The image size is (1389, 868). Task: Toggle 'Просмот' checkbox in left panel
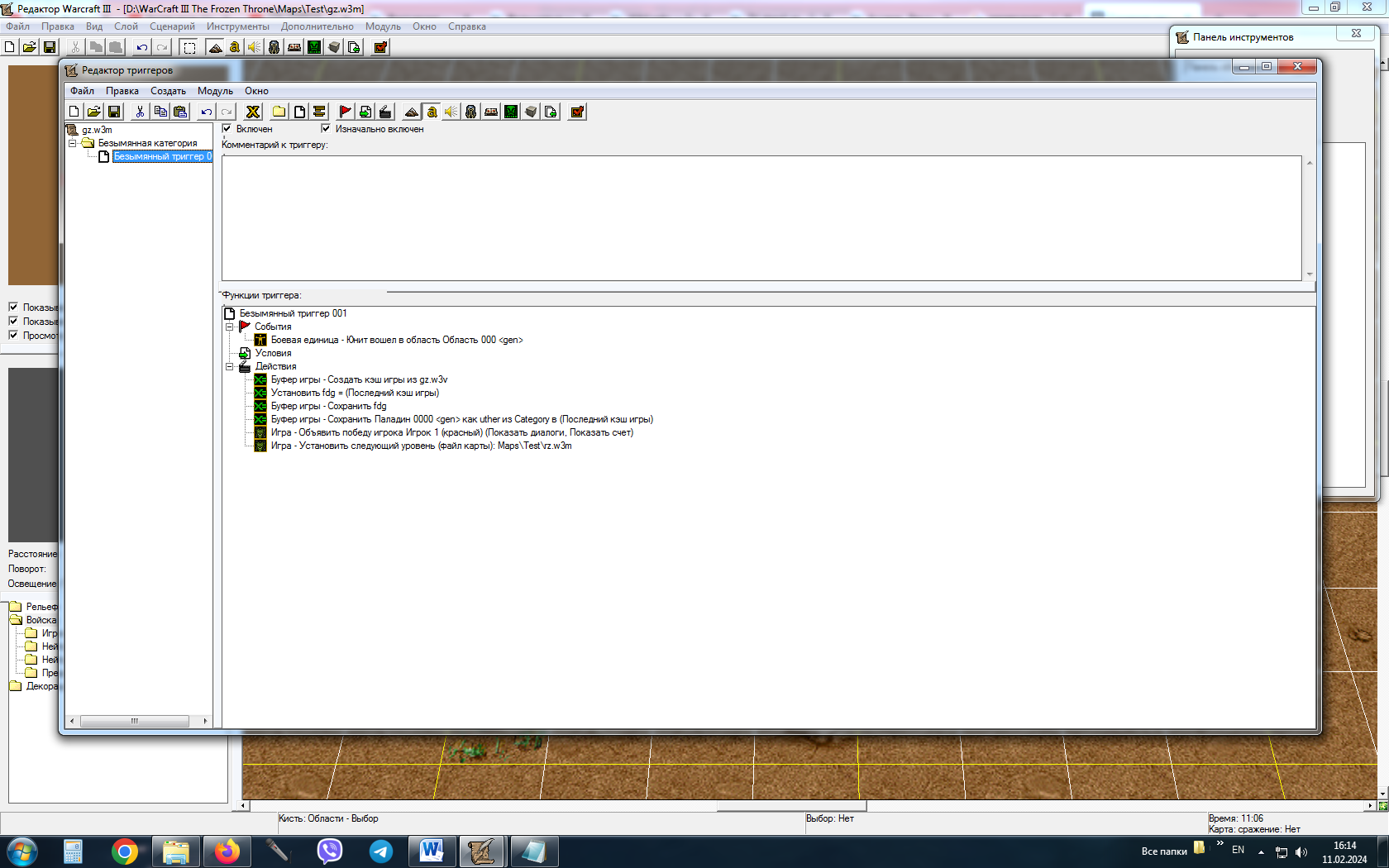13,335
